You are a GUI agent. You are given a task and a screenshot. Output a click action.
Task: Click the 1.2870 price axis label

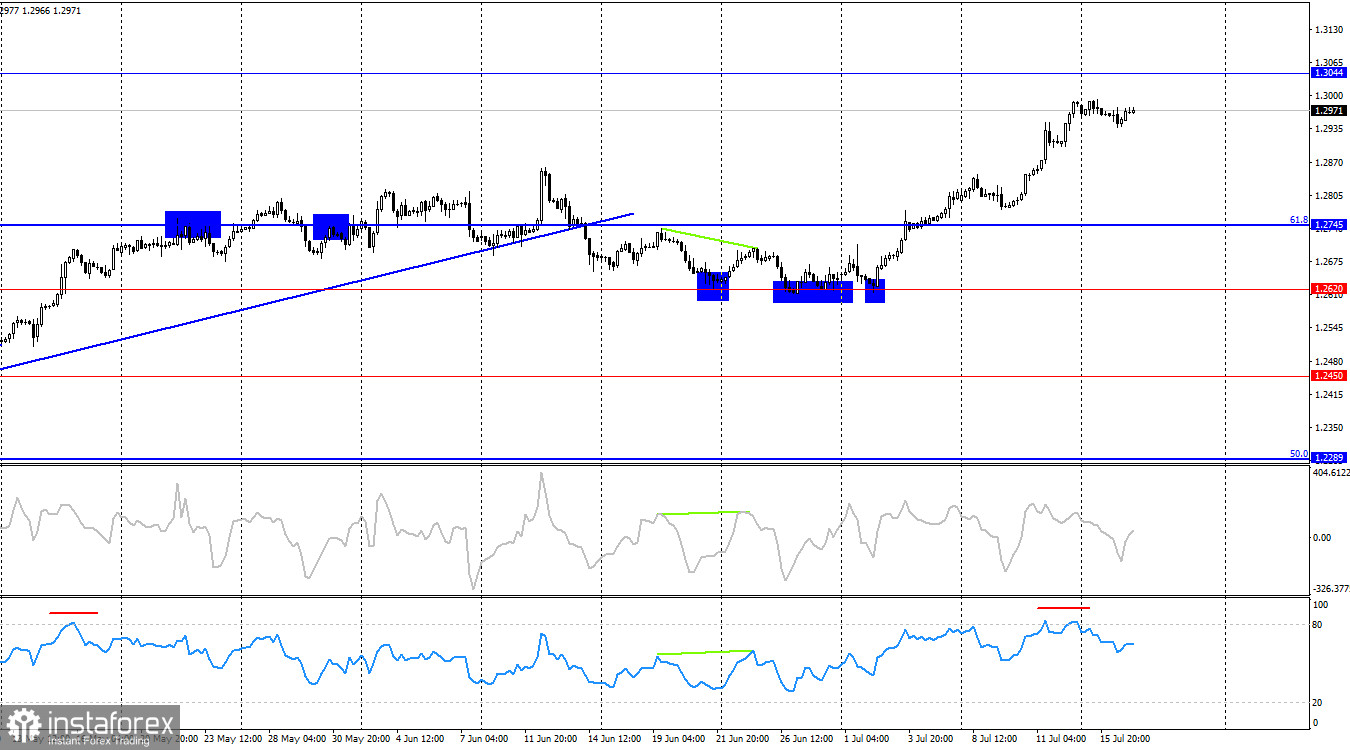point(1330,162)
